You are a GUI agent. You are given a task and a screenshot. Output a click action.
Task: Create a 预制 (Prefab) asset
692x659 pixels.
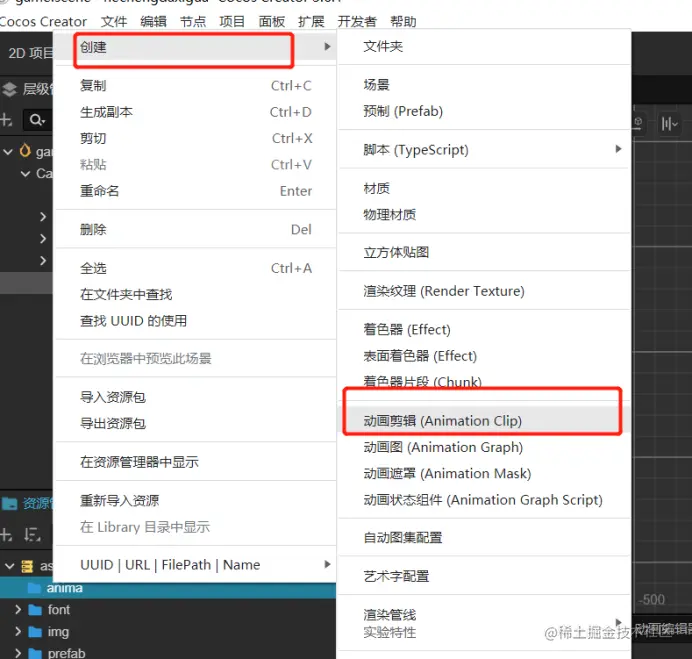tap(484, 111)
